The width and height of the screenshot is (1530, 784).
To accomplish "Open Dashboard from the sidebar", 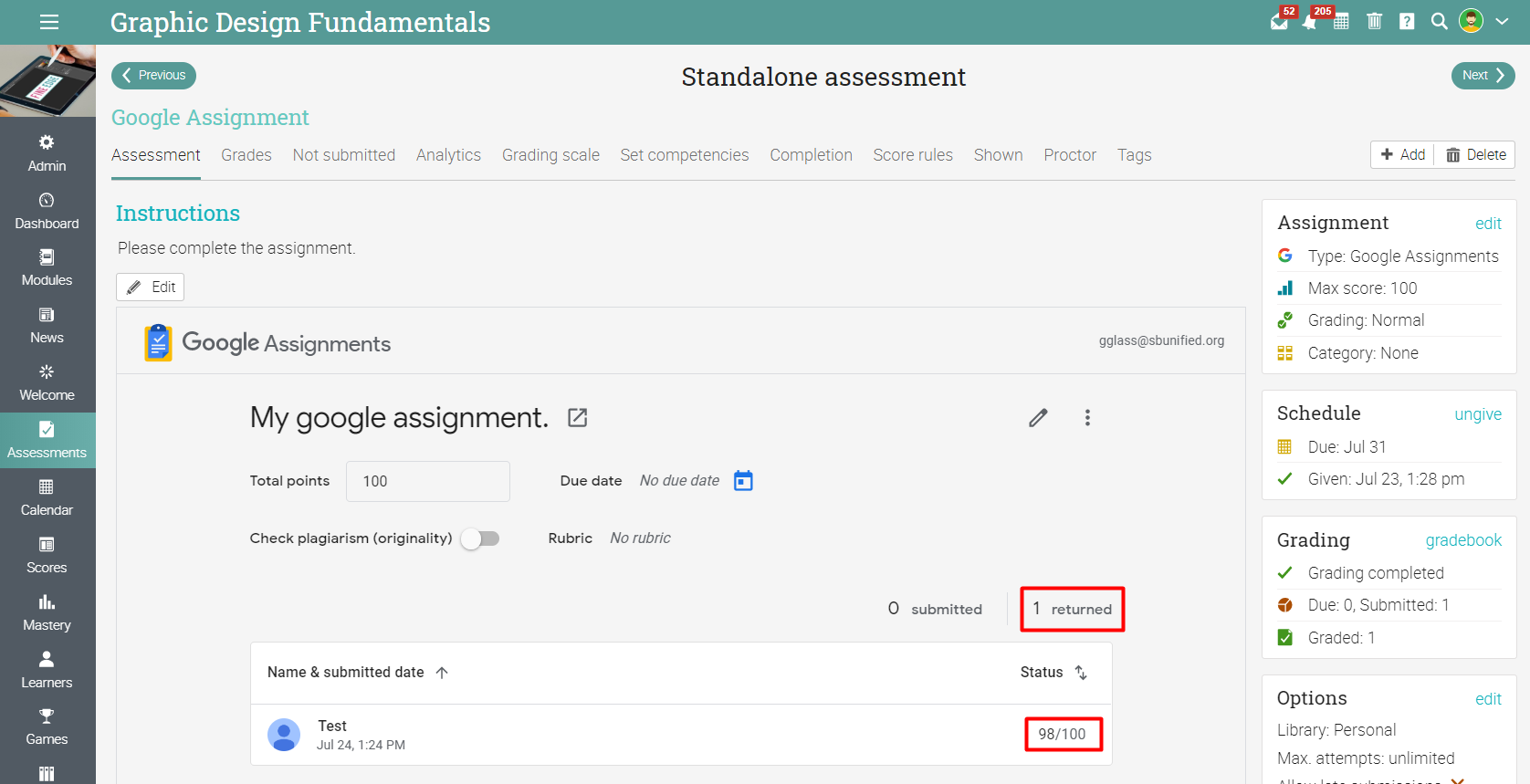I will 47,211.
